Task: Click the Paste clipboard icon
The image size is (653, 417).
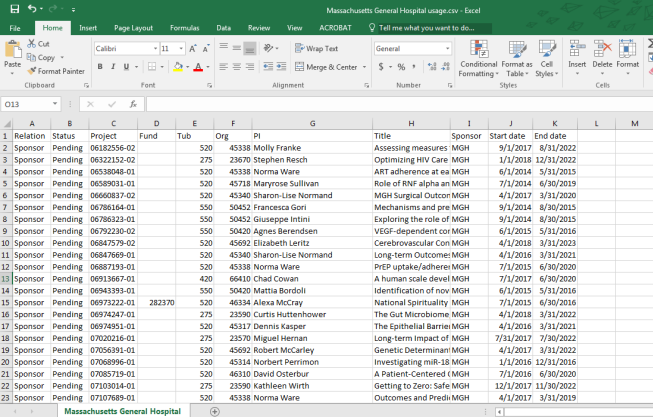Action: pyautogui.click(x=12, y=50)
